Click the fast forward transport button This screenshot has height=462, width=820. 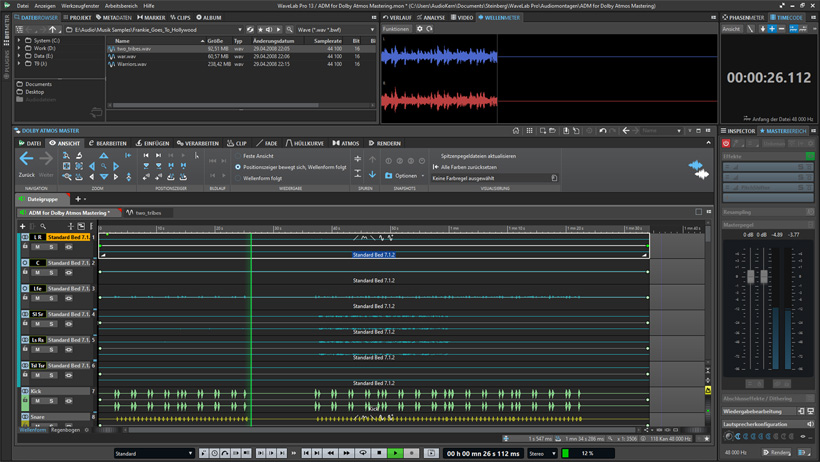(x=346, y=453)
